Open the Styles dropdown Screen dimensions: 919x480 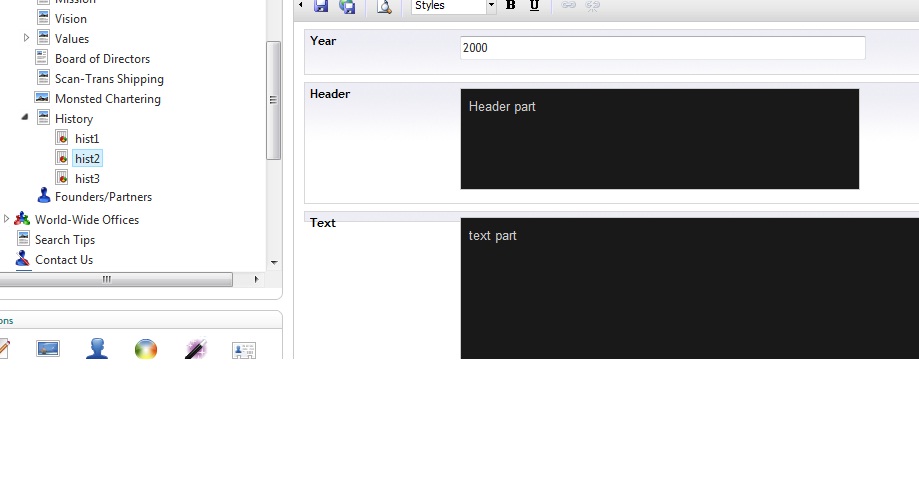454,6
